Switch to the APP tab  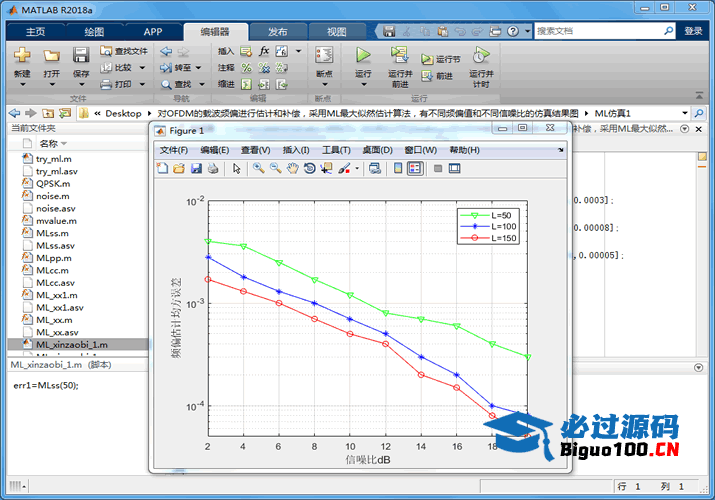[x=153, y=32]
